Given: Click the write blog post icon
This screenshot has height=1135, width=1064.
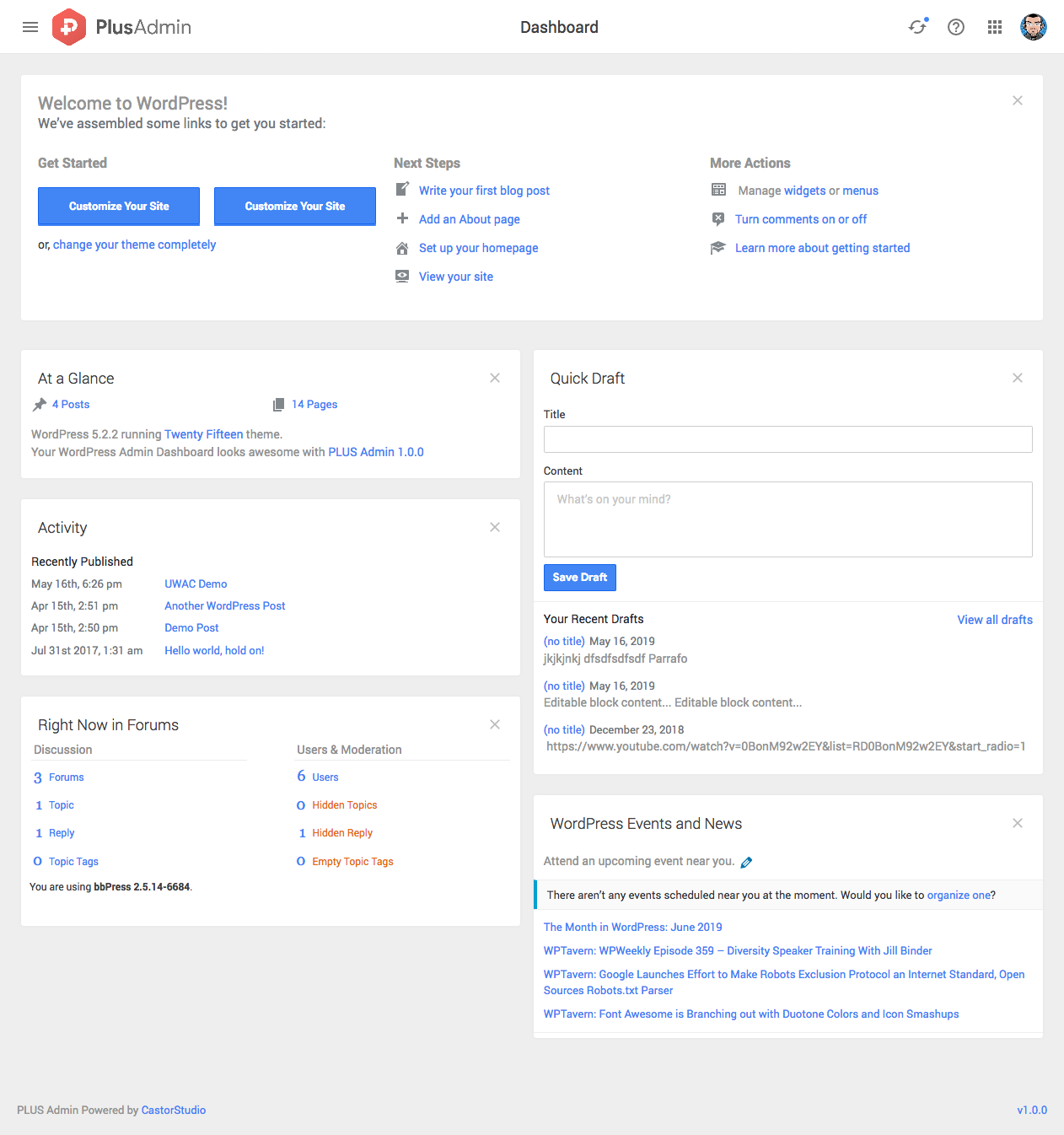Looking at the screenshot, I should [x=403, y=190].
